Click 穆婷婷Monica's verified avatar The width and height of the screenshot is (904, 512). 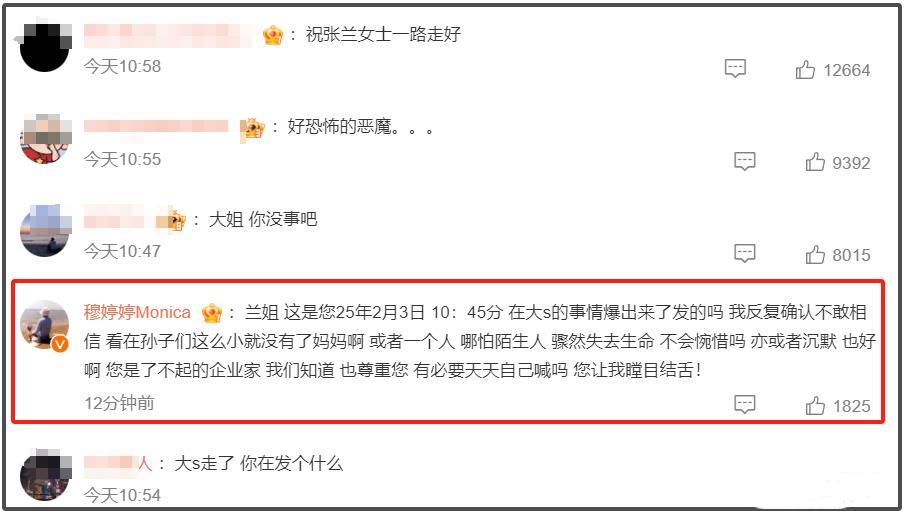[45, 325]
